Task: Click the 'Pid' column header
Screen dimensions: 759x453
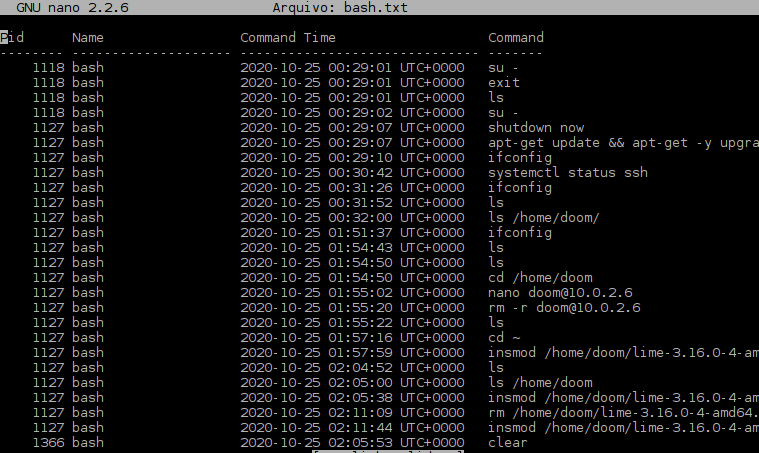Action: pos(12,38)
